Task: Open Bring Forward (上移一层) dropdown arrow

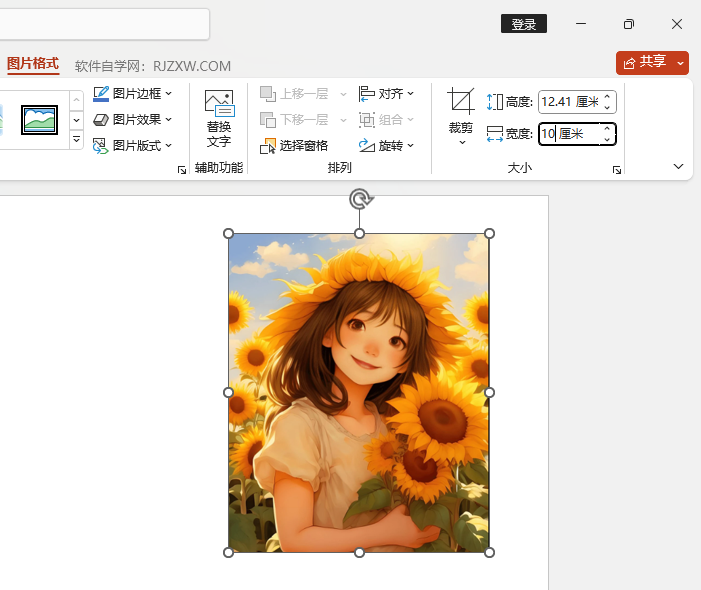Action: [343, 94]
